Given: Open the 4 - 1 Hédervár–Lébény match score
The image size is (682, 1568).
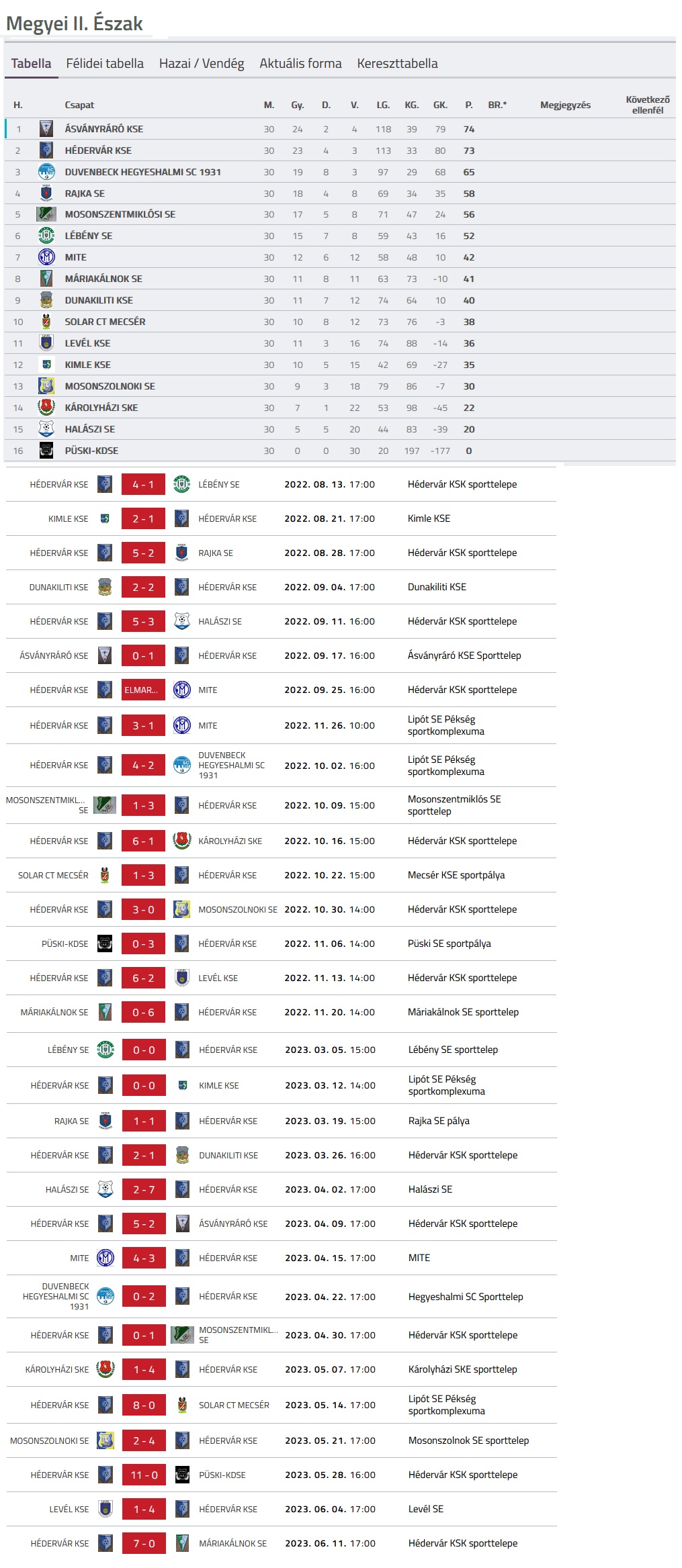Looking at the screenshot, I should tap(143, 484).
